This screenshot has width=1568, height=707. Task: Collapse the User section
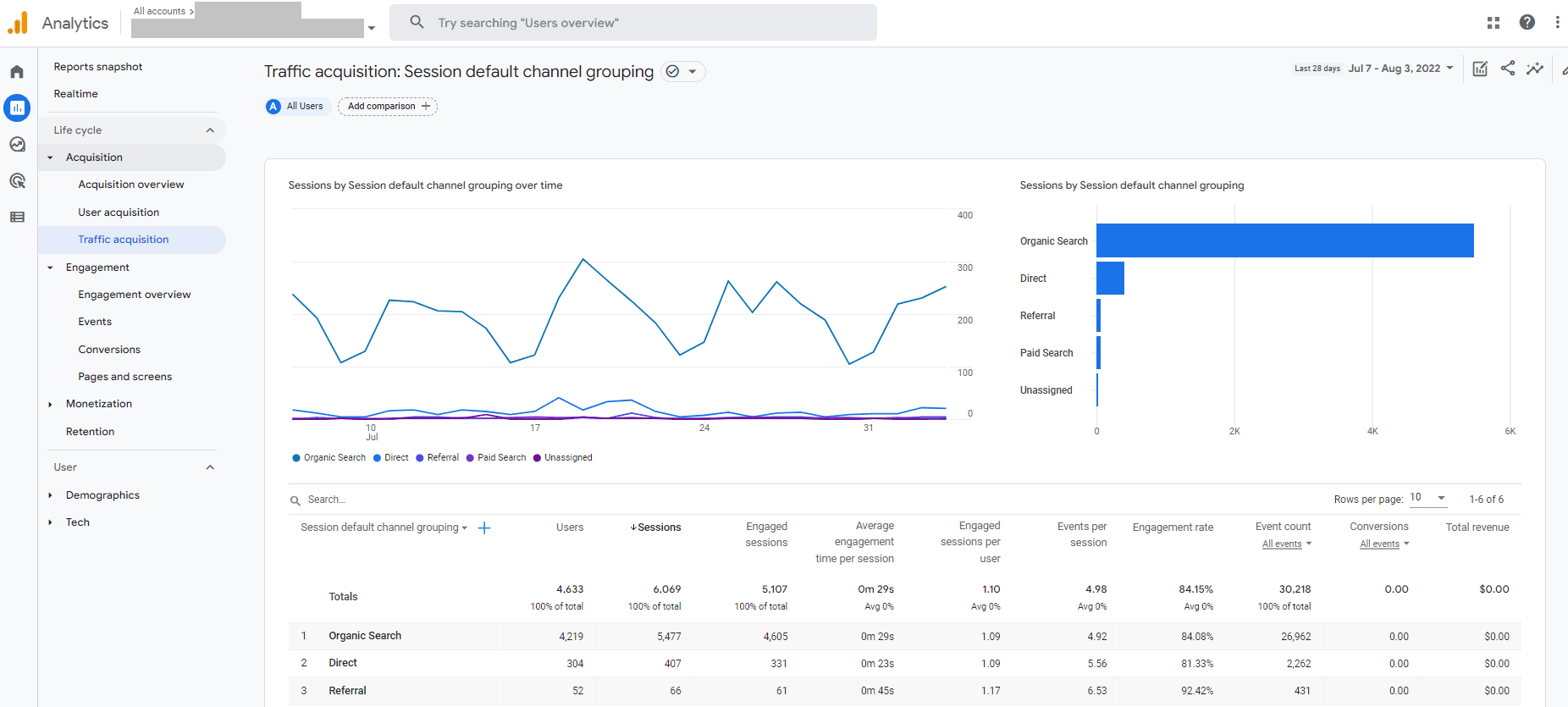(210, 467)
